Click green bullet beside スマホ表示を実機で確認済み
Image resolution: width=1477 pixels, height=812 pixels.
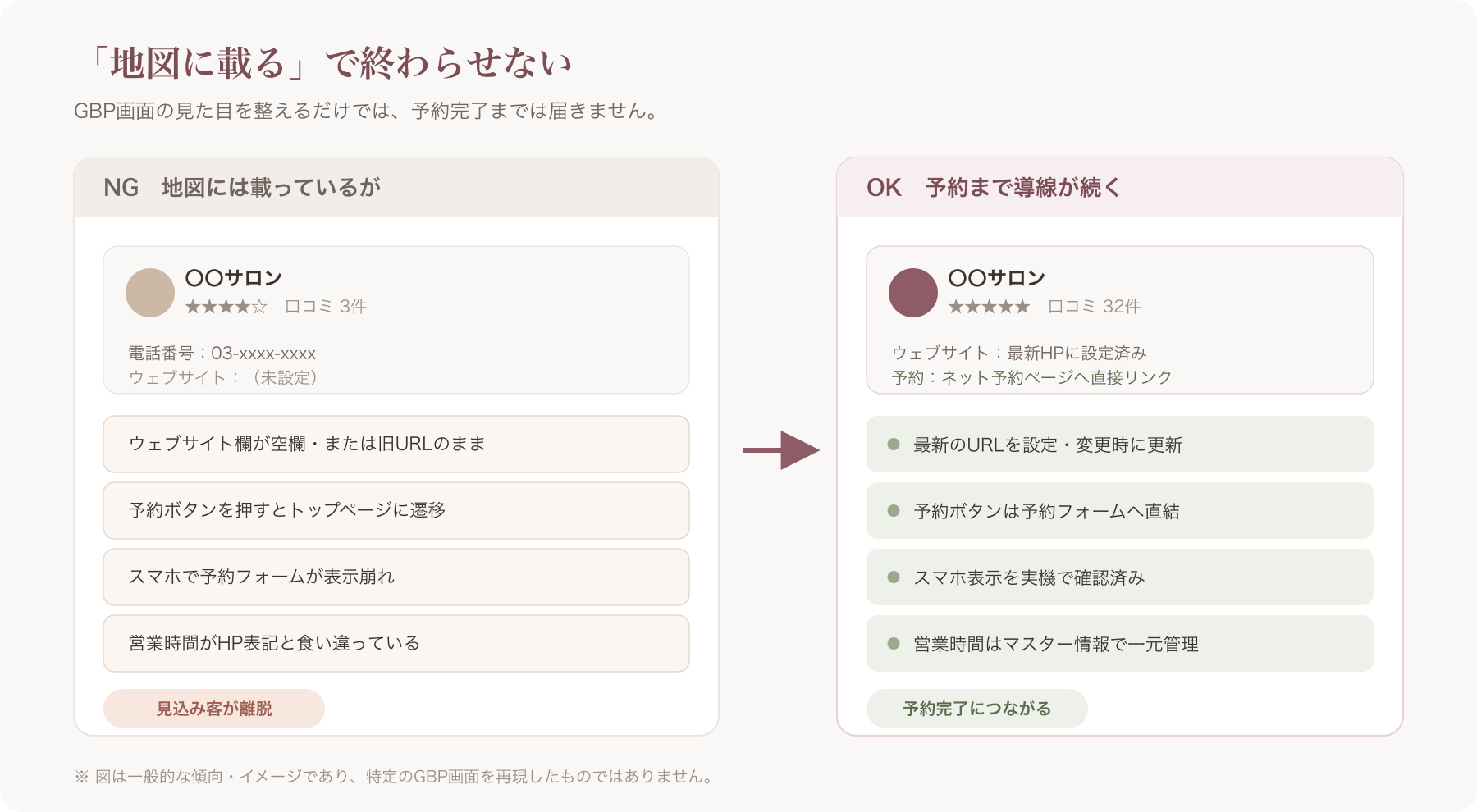894,577
